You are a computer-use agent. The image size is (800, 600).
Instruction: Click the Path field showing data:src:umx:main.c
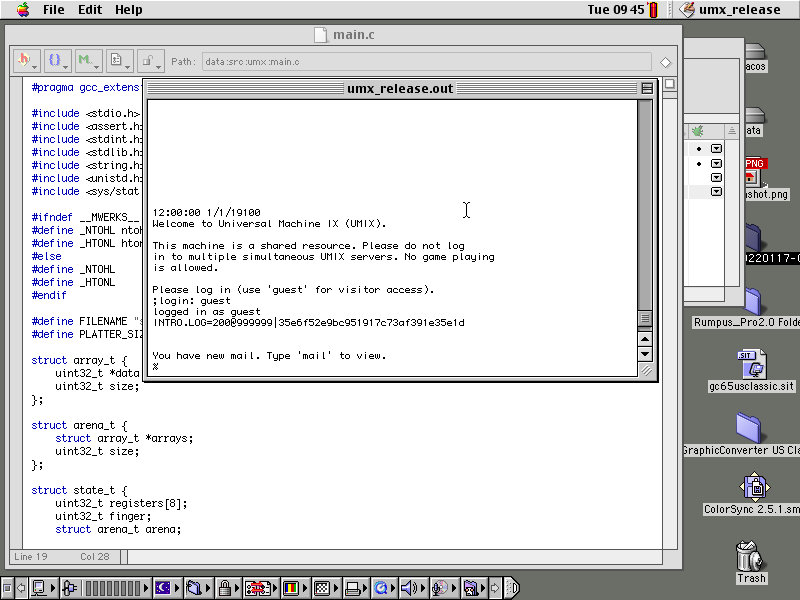(x=427, y=62)
